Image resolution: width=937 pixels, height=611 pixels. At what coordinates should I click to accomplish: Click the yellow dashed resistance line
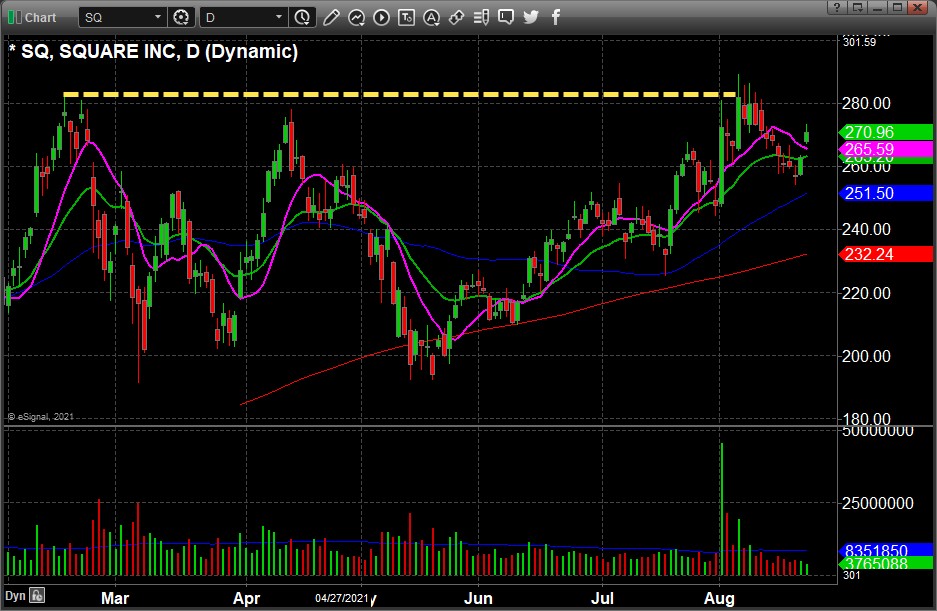pos(399,94)
